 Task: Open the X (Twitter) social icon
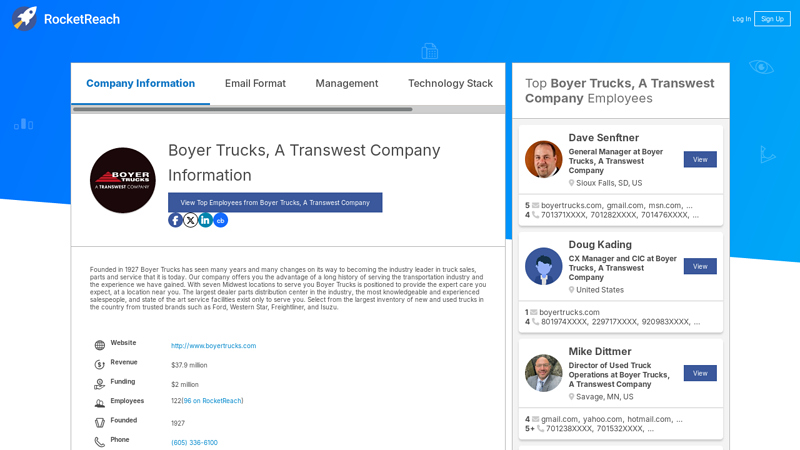point(190,220)
